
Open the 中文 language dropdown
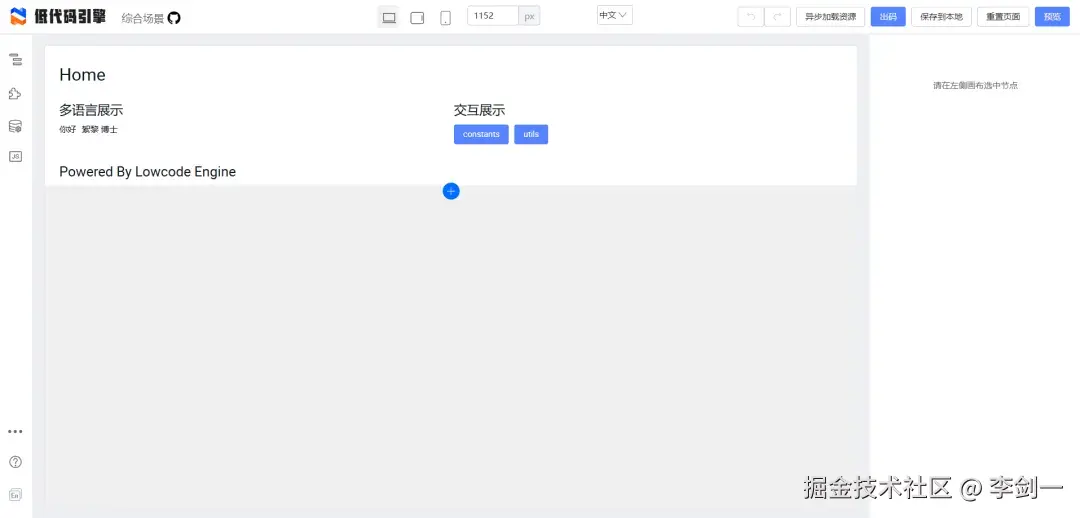coord(614,15)
